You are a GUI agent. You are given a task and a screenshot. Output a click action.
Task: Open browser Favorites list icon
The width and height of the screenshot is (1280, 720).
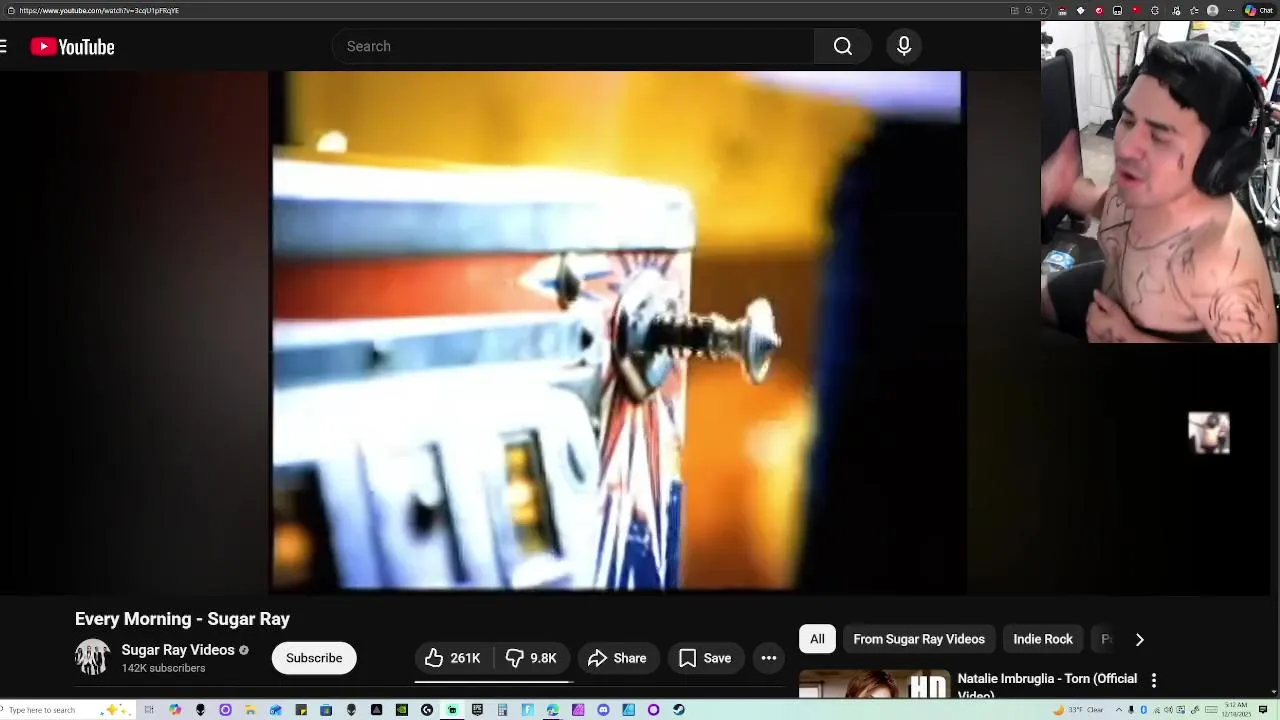(x=1194, y=10)
